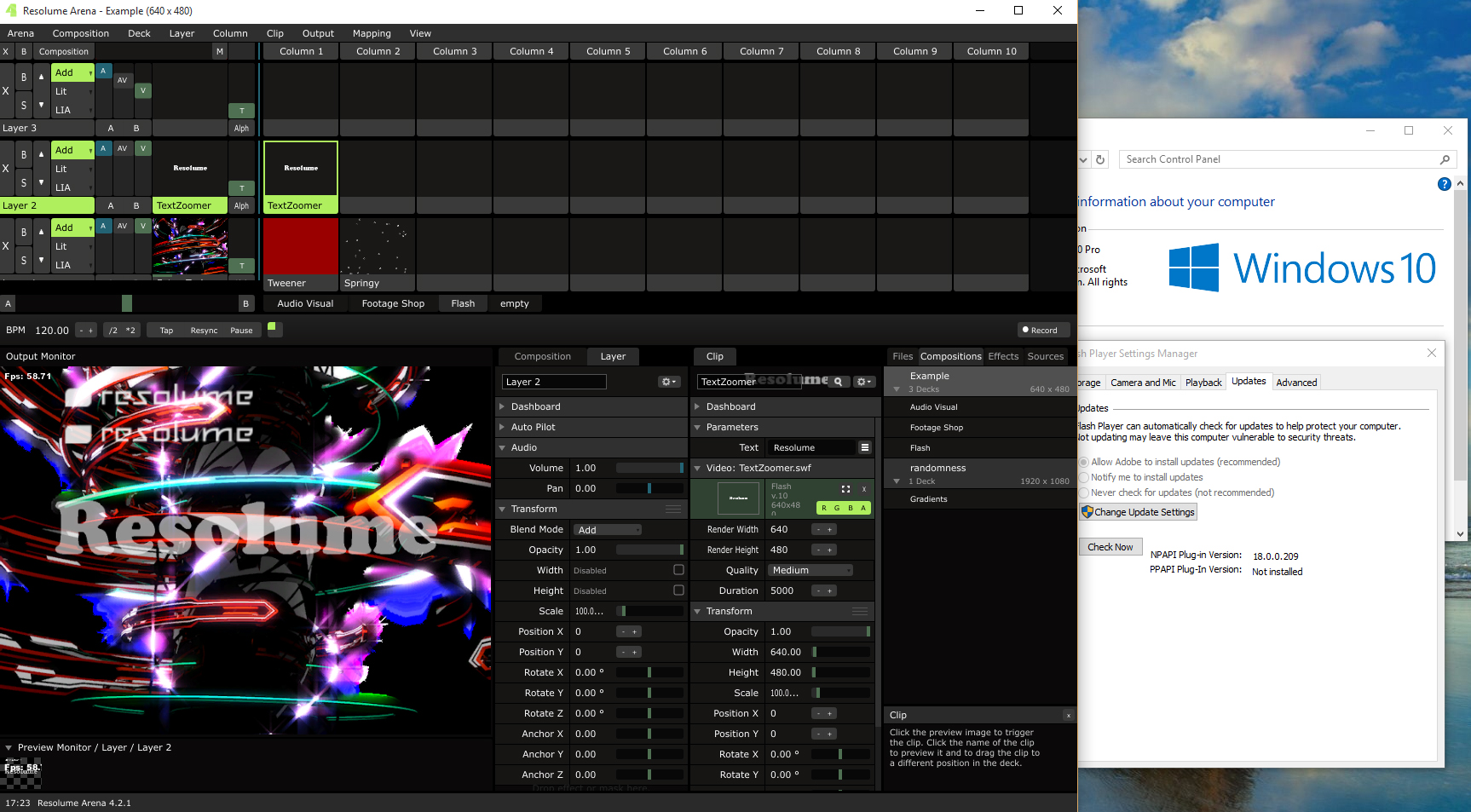This screenshot has height=812, width=1471.
Task: Switch to the Effects tab
Action: 1003,356
